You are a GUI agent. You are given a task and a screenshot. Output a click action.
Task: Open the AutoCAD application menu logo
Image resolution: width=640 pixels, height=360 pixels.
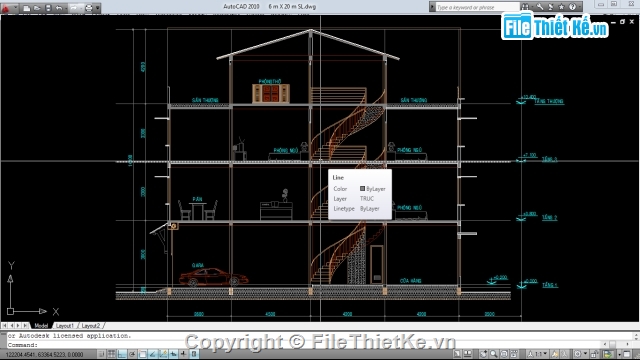pyautogui.click(x=6, y=7)
